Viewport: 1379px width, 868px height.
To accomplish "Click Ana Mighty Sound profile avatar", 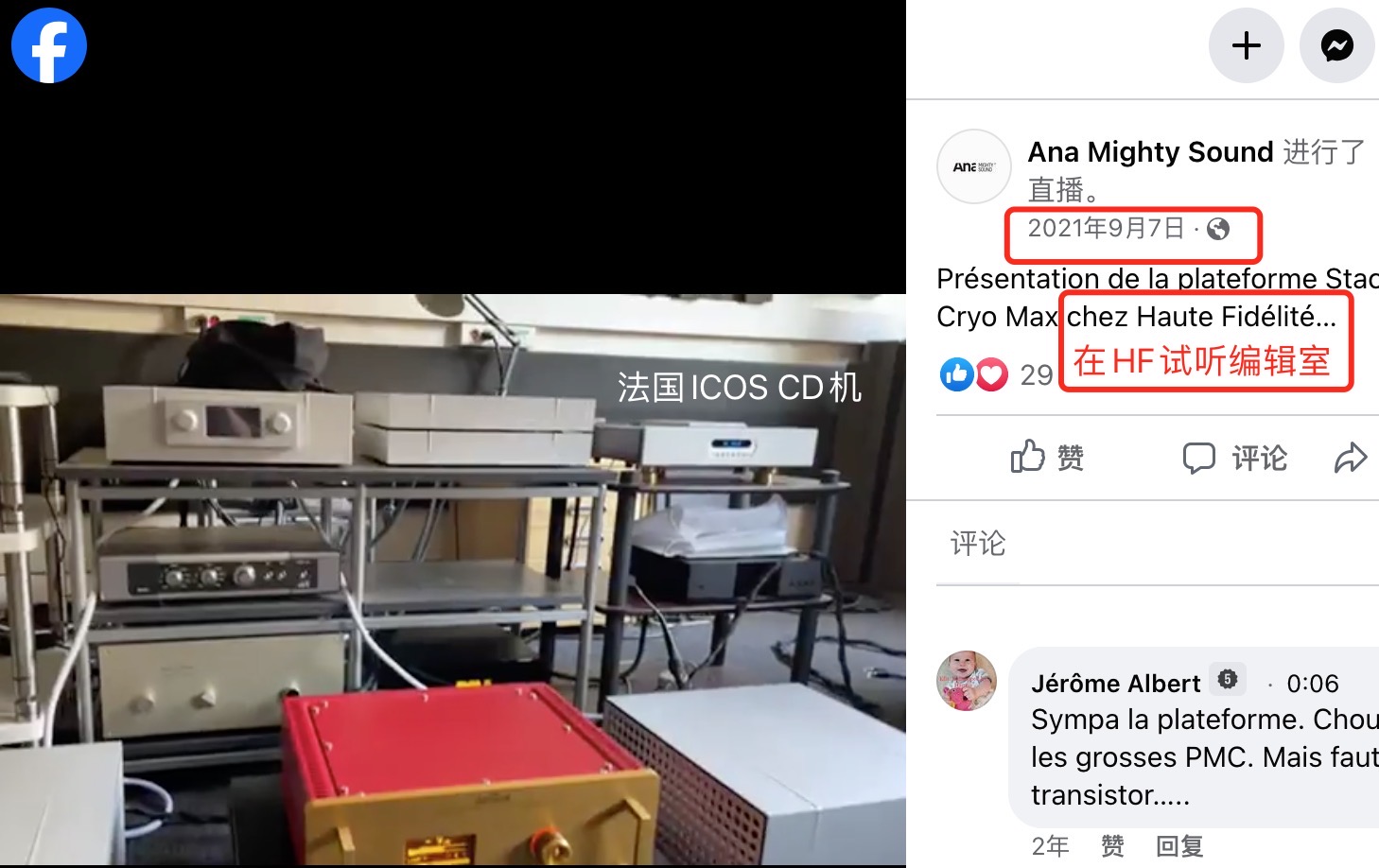I will [x=974, y=166].
